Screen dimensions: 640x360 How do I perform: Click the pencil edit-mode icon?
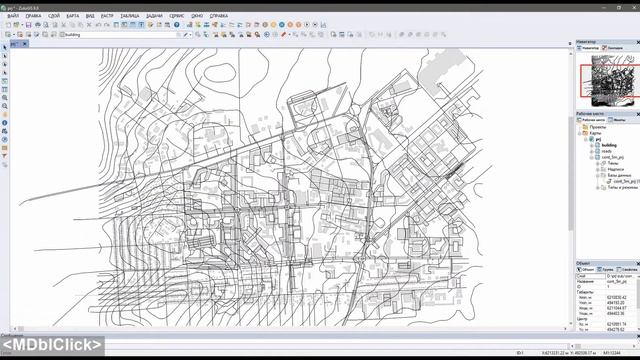point(186,35)
